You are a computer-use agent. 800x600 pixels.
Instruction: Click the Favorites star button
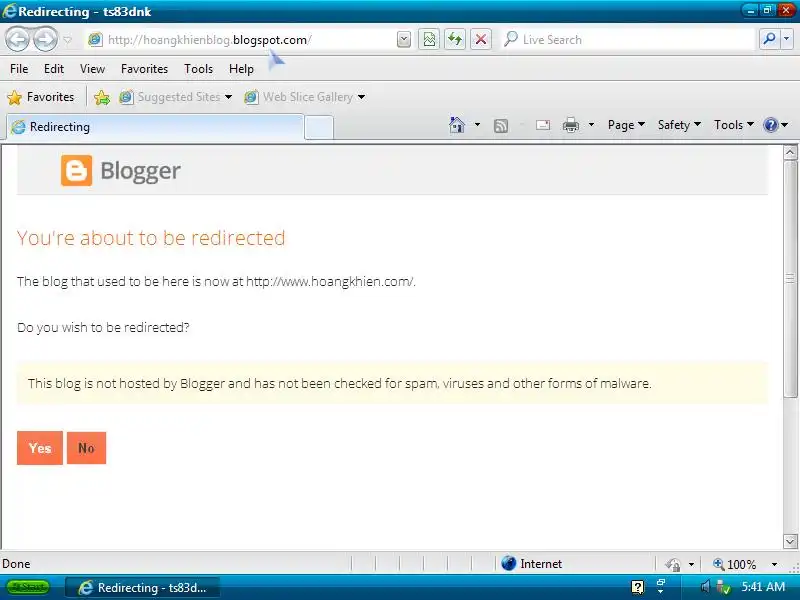41,97
